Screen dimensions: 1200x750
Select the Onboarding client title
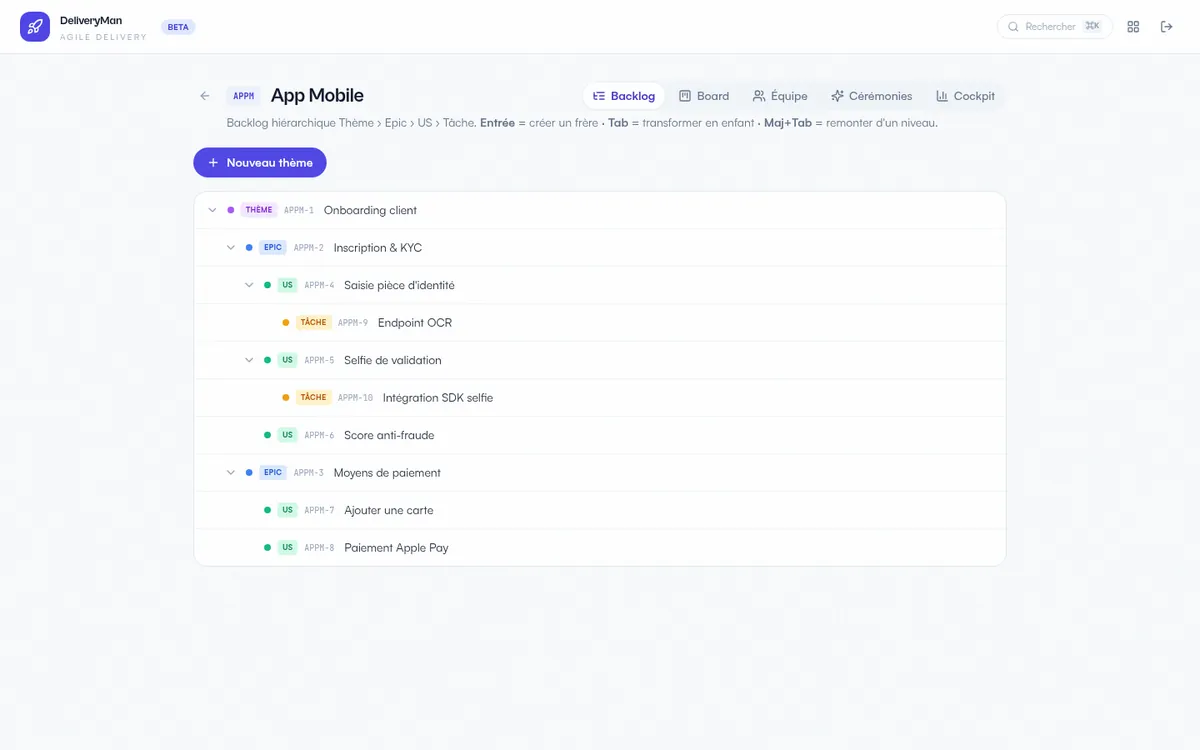pos(370,210)
